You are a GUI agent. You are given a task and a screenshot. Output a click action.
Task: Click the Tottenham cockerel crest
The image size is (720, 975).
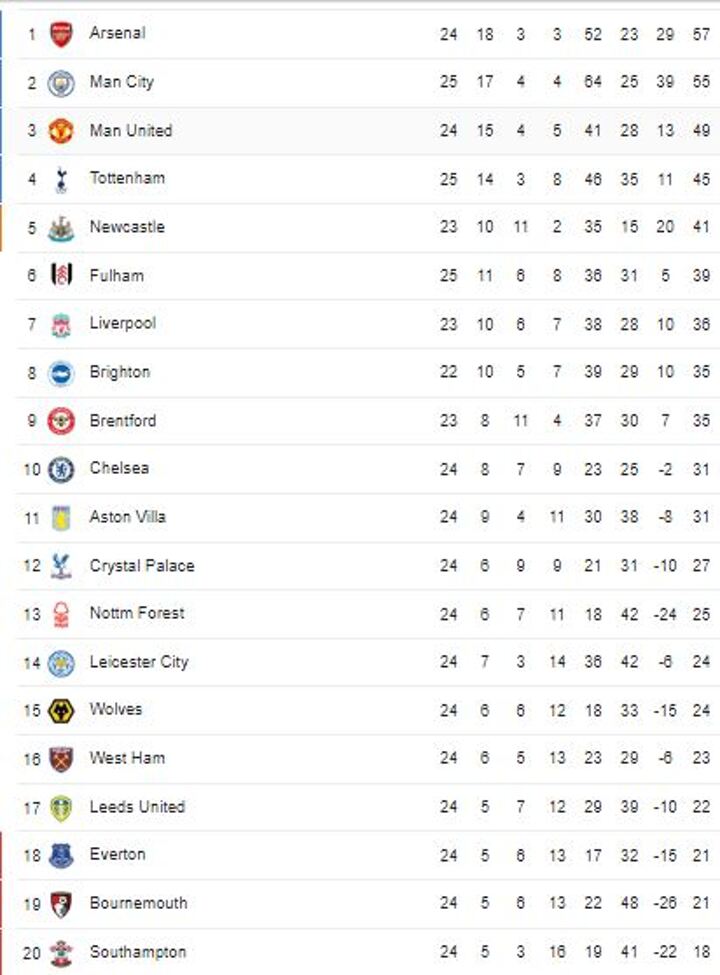pos(61,179)
